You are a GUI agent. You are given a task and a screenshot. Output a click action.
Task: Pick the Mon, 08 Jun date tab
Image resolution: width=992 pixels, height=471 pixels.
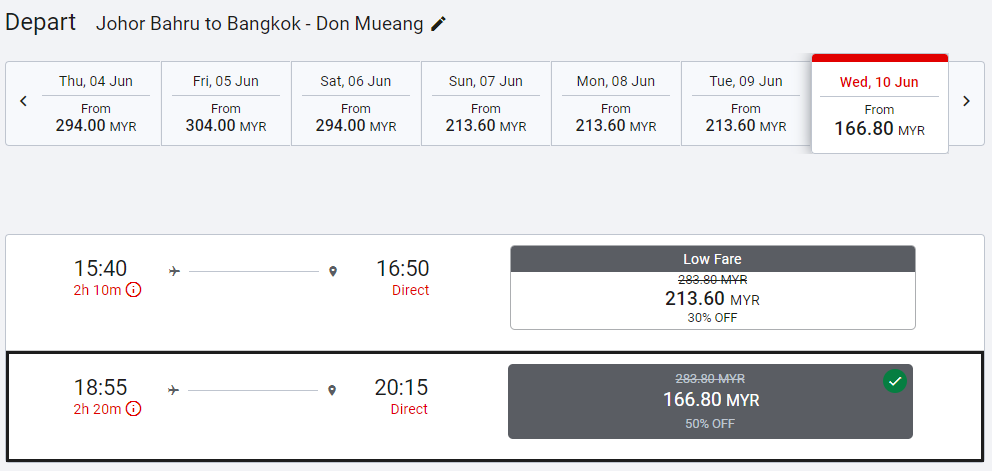point(616,103)
